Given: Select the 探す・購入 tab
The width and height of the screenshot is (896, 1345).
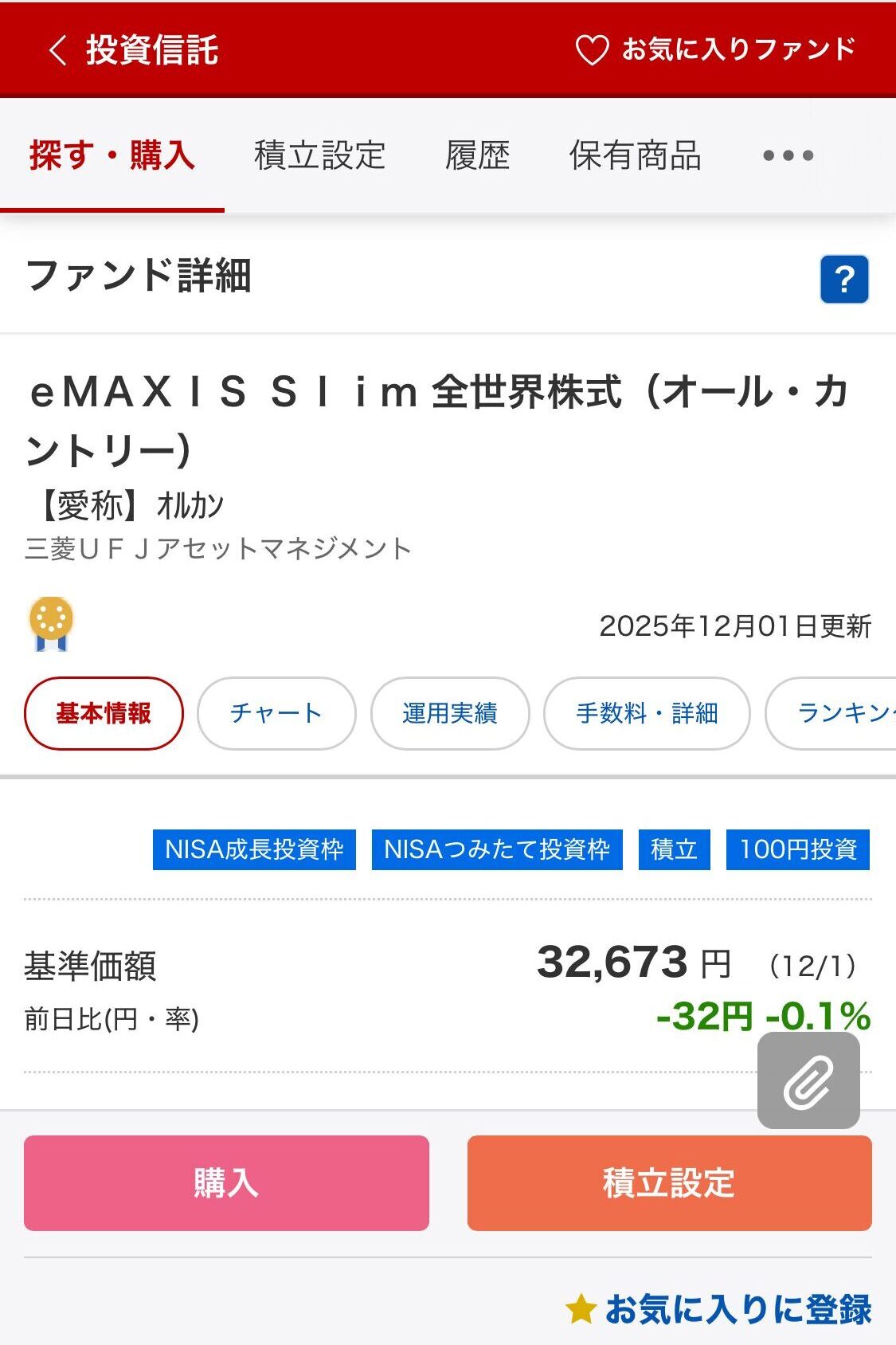Looking at the screenshot, I should click(x=112, y=155).
